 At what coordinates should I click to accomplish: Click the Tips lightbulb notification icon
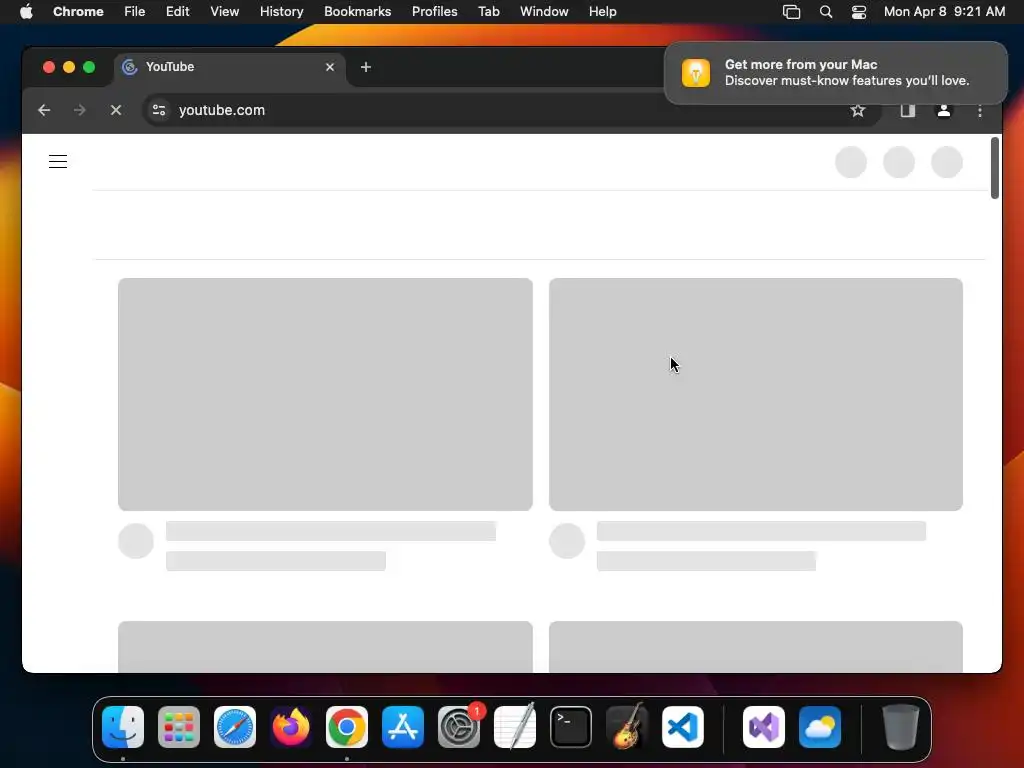pyautogui.click(x=696, y=72)
